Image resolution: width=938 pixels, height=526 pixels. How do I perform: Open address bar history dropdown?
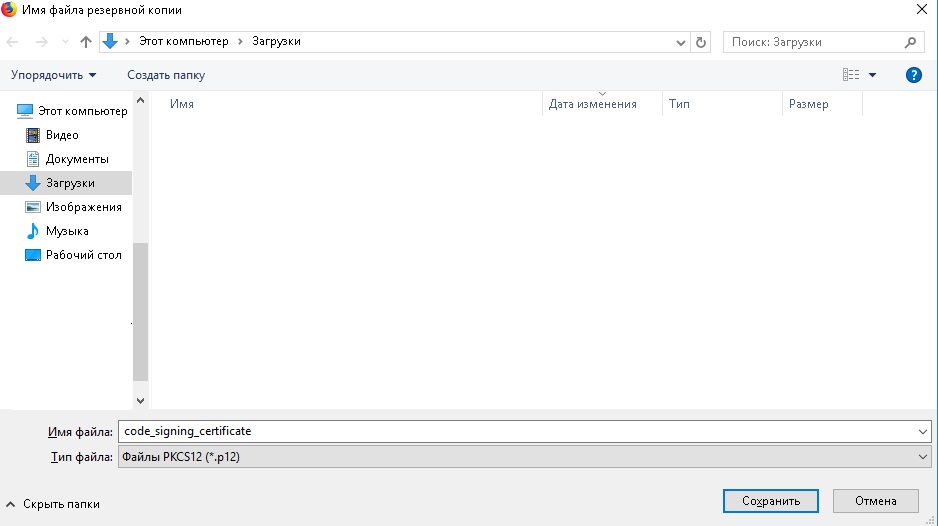tap(680, 42)
